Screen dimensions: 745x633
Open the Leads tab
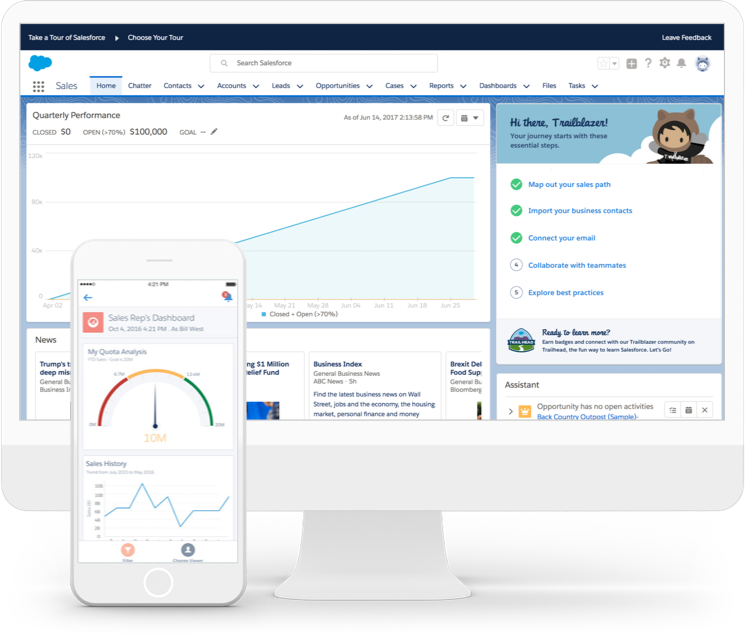pos(281,86)
